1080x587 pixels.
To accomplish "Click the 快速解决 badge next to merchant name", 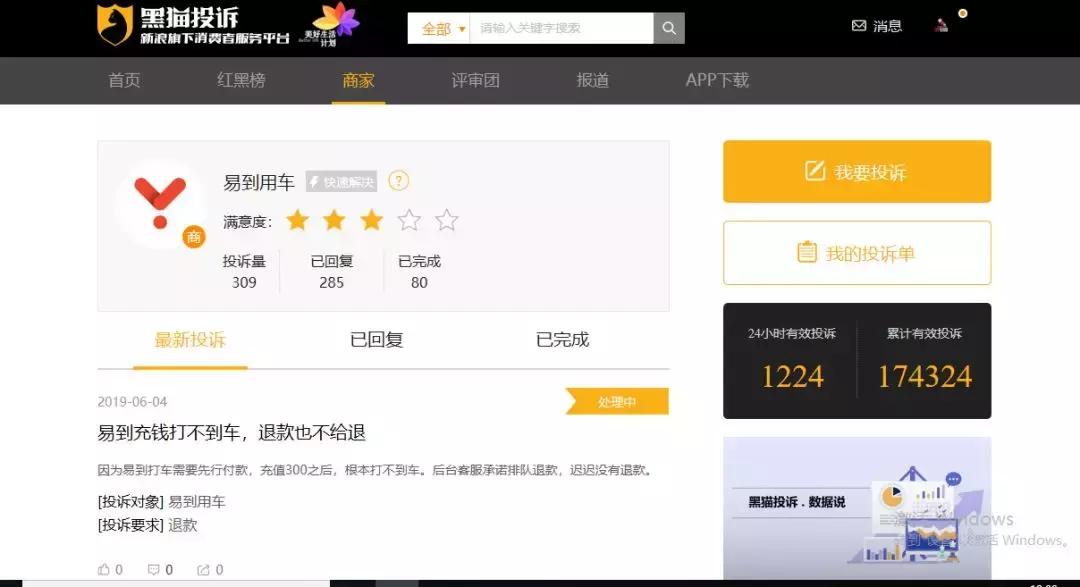I will 343,181.
